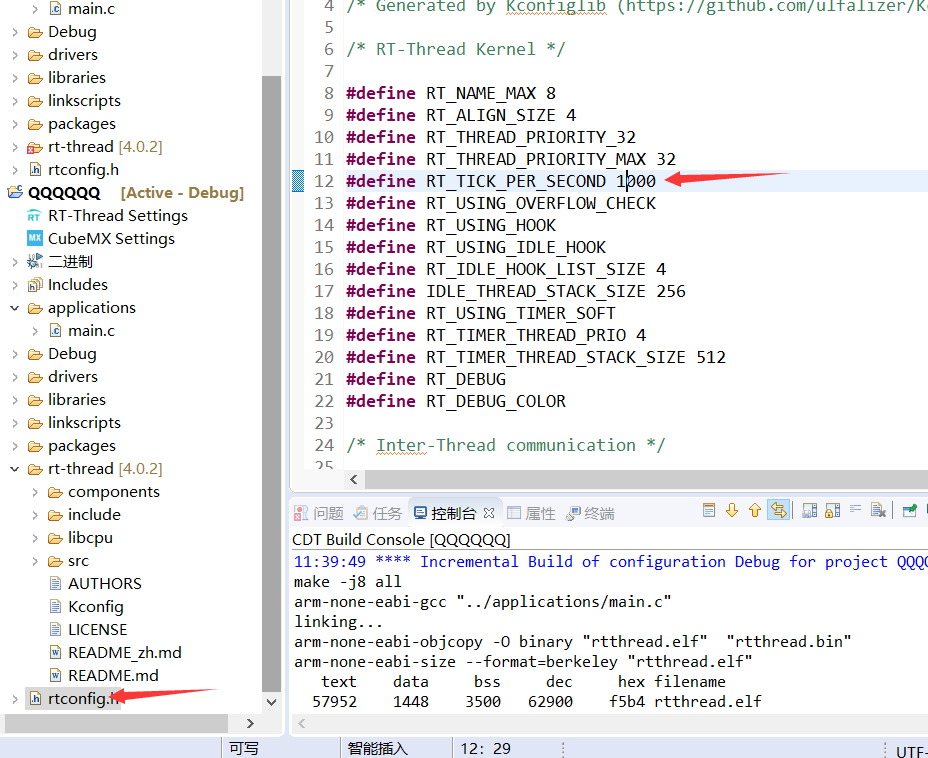Click the 可写 status bar entry
This screenshot has width=928, height=758.
pos(244,749)
